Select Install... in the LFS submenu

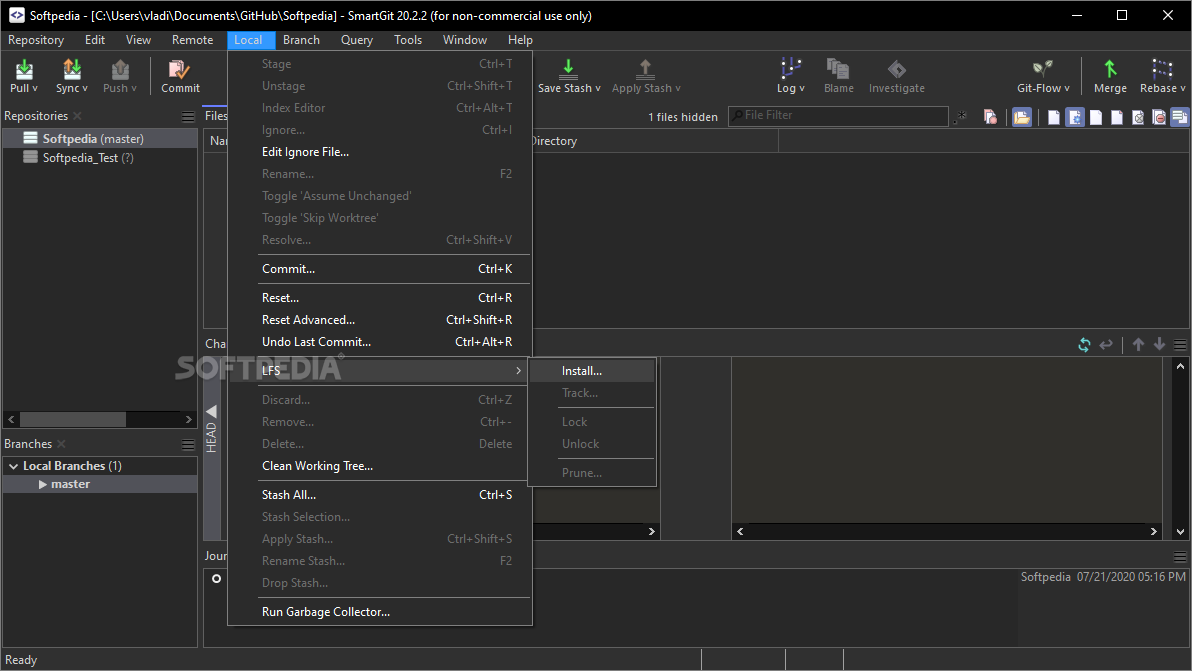[x=592, y=371]
